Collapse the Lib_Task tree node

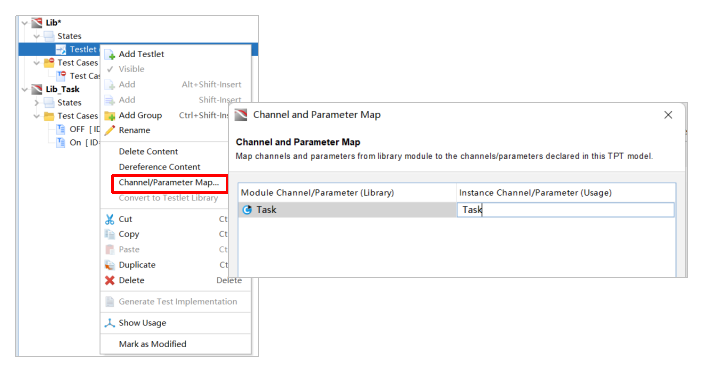25,90
